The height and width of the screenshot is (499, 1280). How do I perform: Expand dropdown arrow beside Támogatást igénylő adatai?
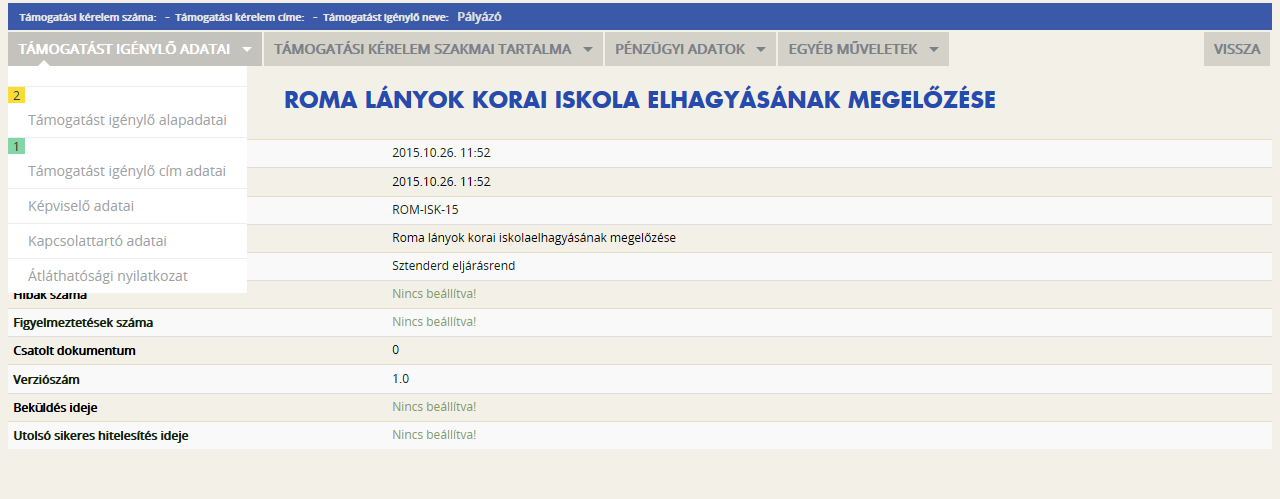tap(246, 49)
